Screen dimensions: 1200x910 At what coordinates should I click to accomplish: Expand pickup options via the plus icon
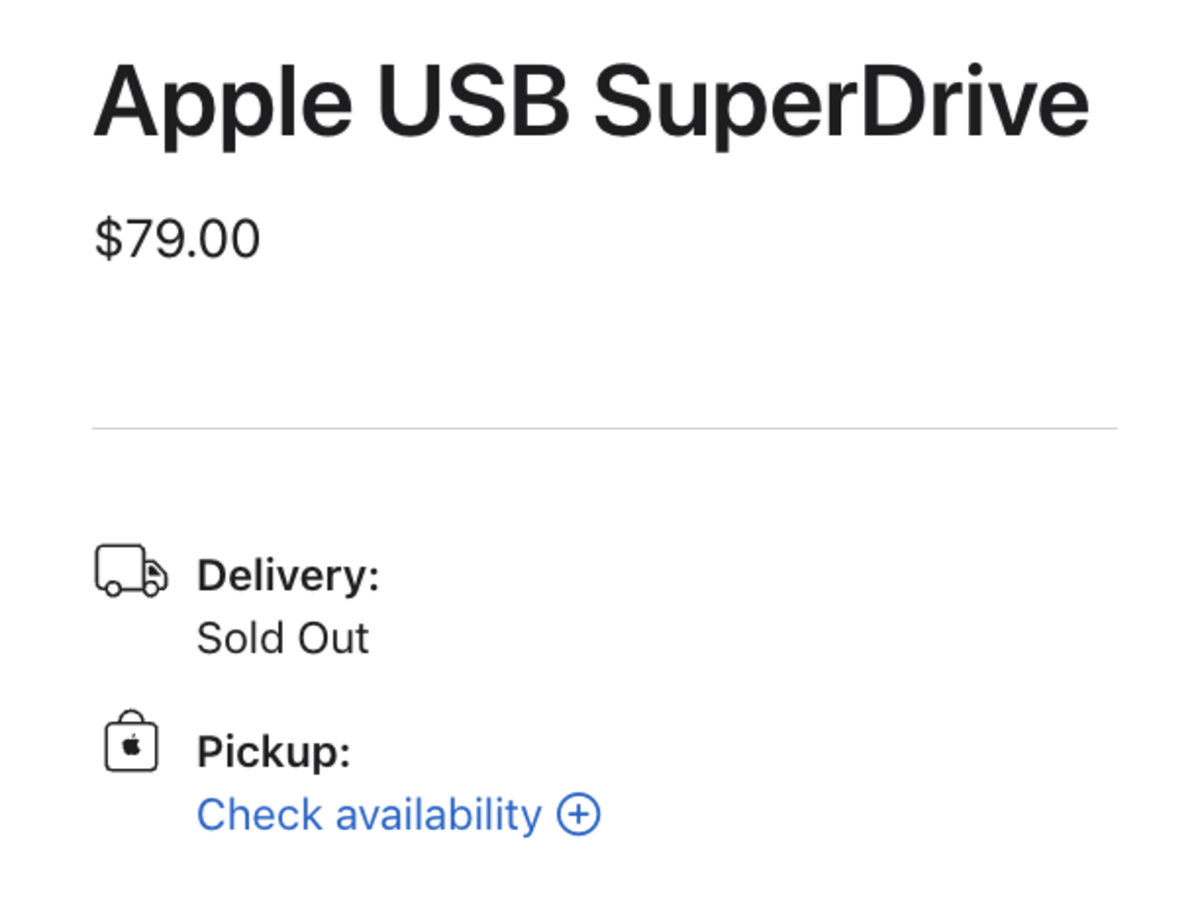579,814
